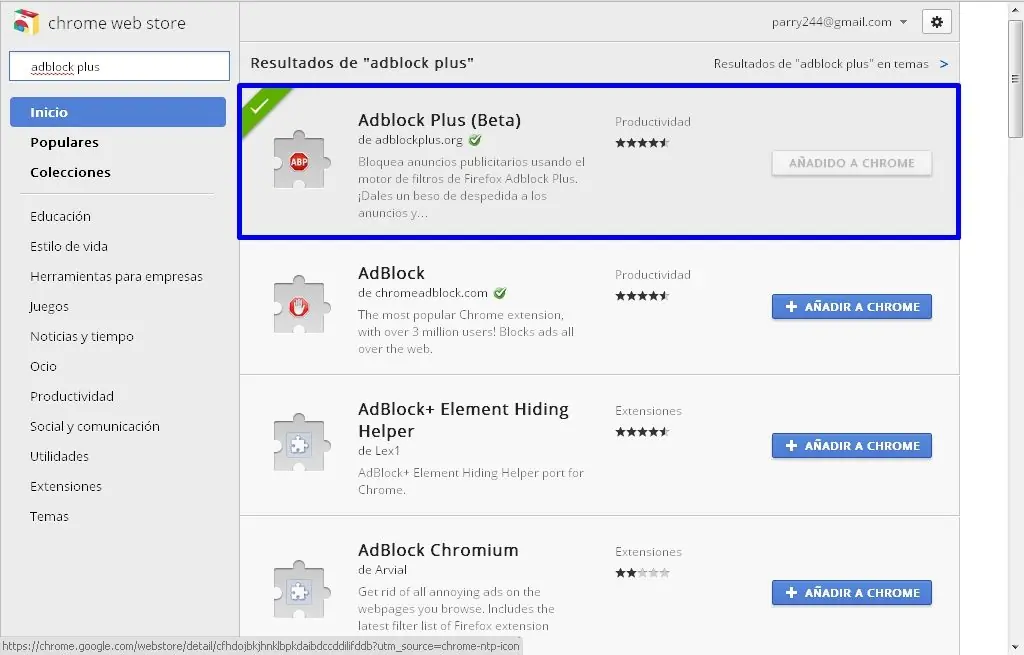This screenshot has width=1024, height=655.
Task: Select the Ocio category
Action: click(x=43, y=366)
